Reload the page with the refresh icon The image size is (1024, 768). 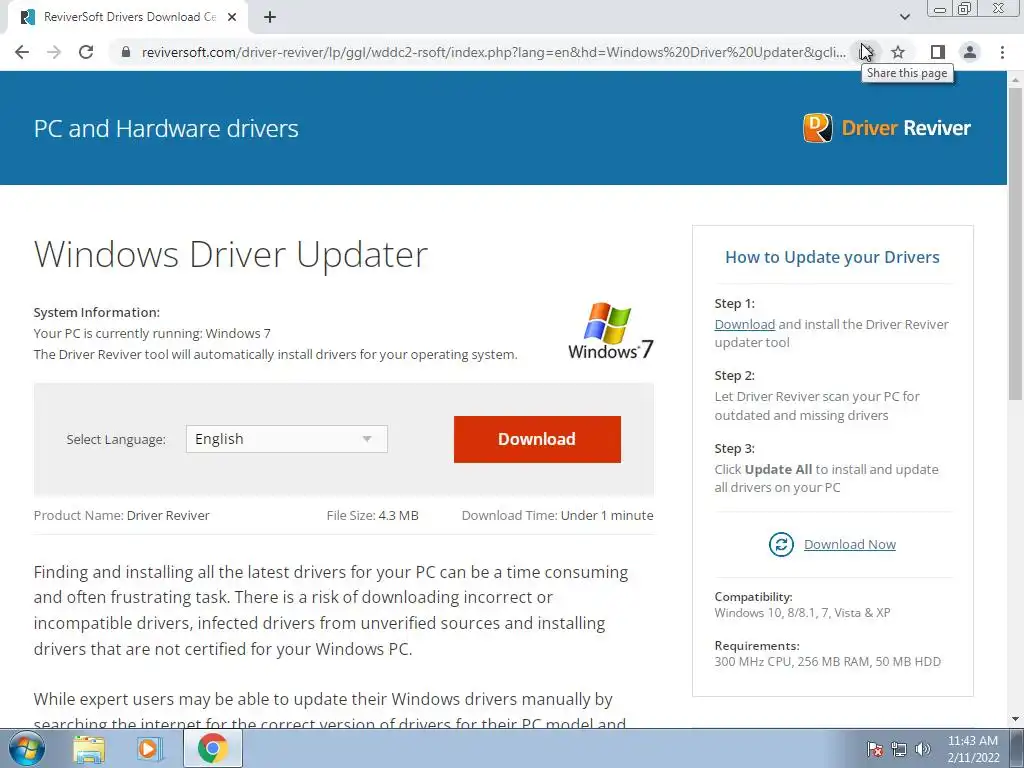(x=86, y=52)
